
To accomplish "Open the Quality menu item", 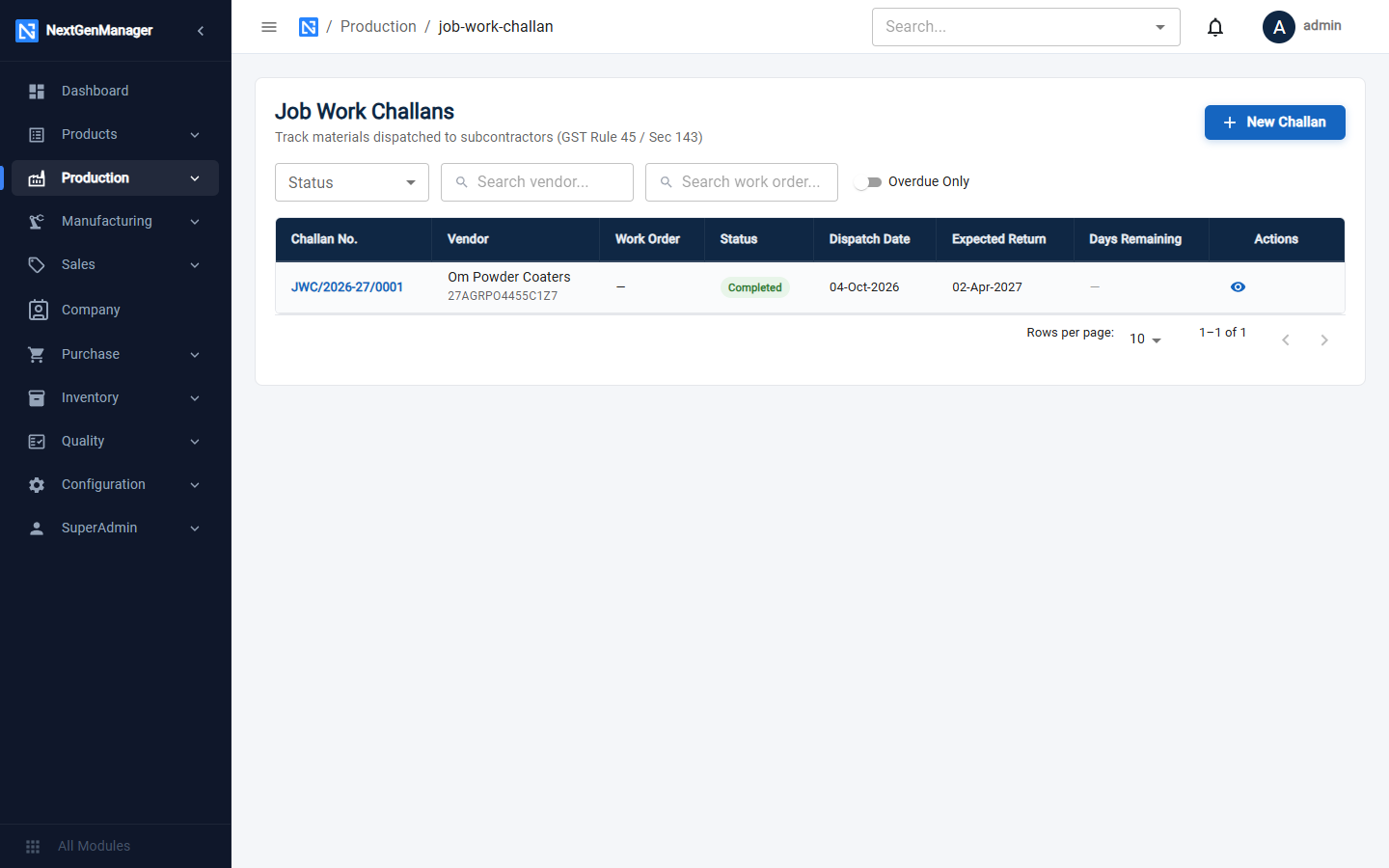I will (x=116, y=442).
